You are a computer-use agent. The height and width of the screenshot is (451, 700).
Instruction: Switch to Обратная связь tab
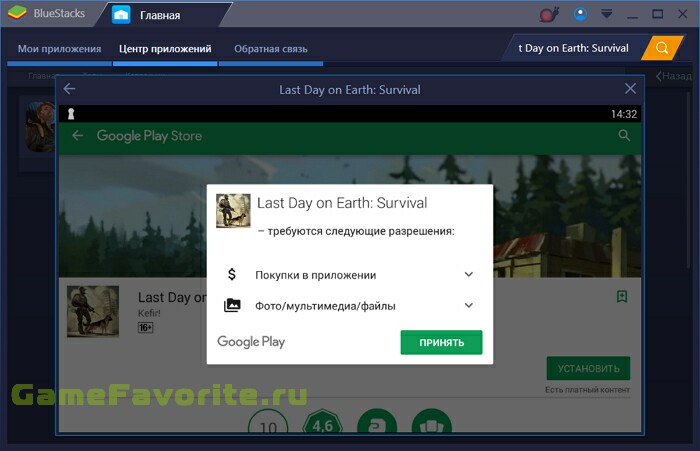(x=271, y=49)
